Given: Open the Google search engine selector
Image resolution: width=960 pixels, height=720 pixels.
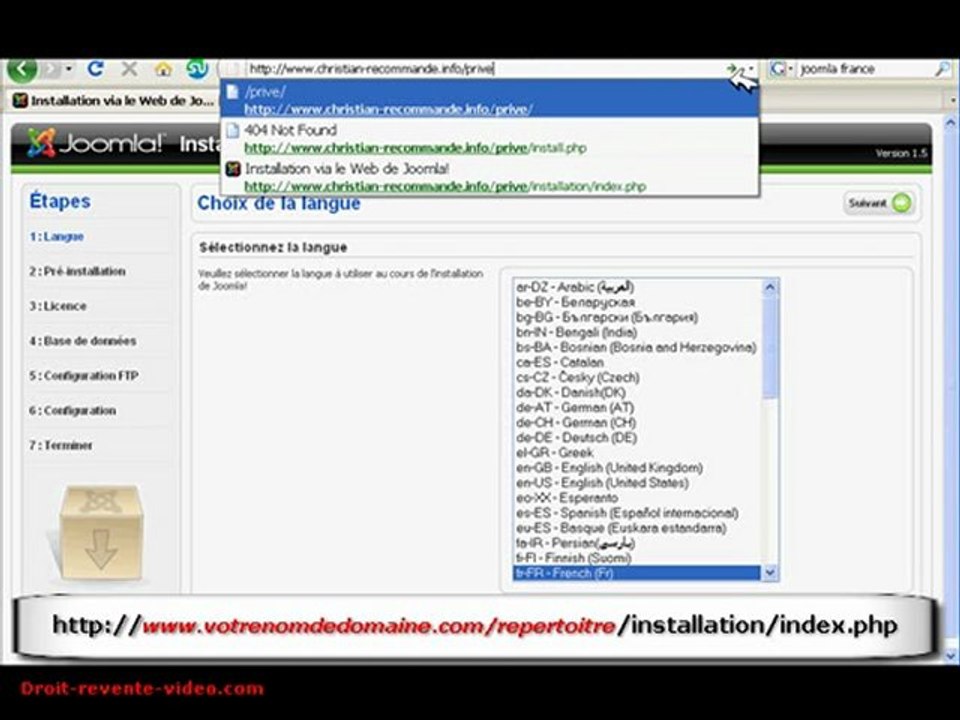Looking at the screenshot, I should pyautogui.click(x=781, y=69).
